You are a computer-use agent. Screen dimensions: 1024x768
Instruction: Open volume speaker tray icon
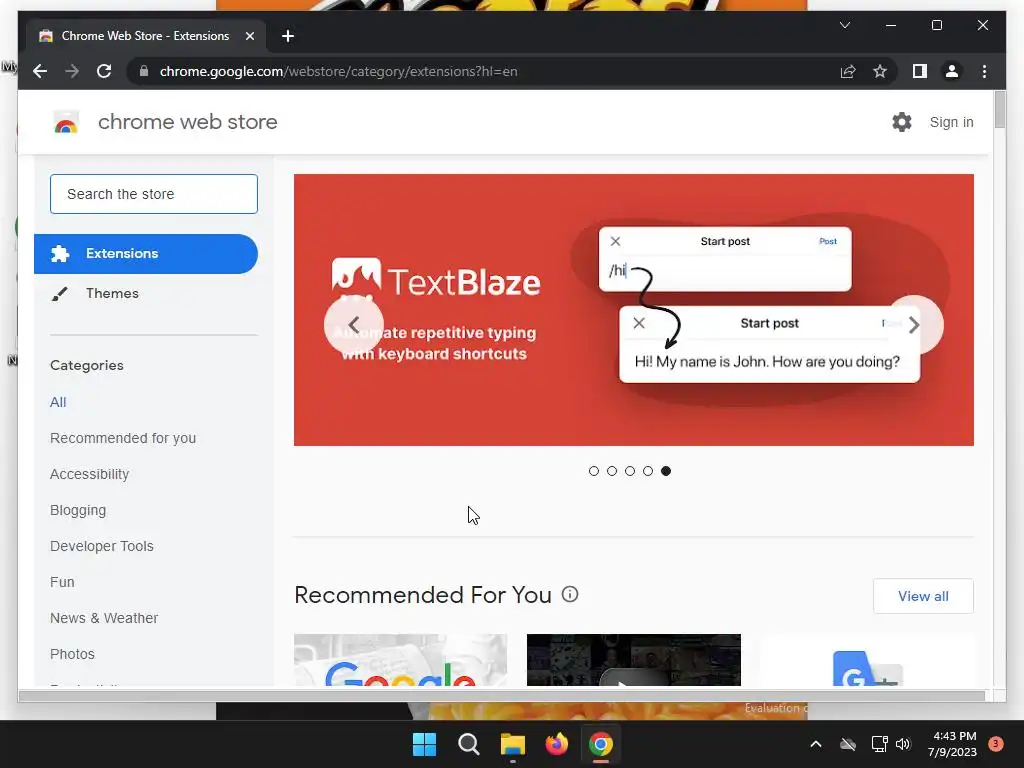pyautogui.click(x=903, y=744)
